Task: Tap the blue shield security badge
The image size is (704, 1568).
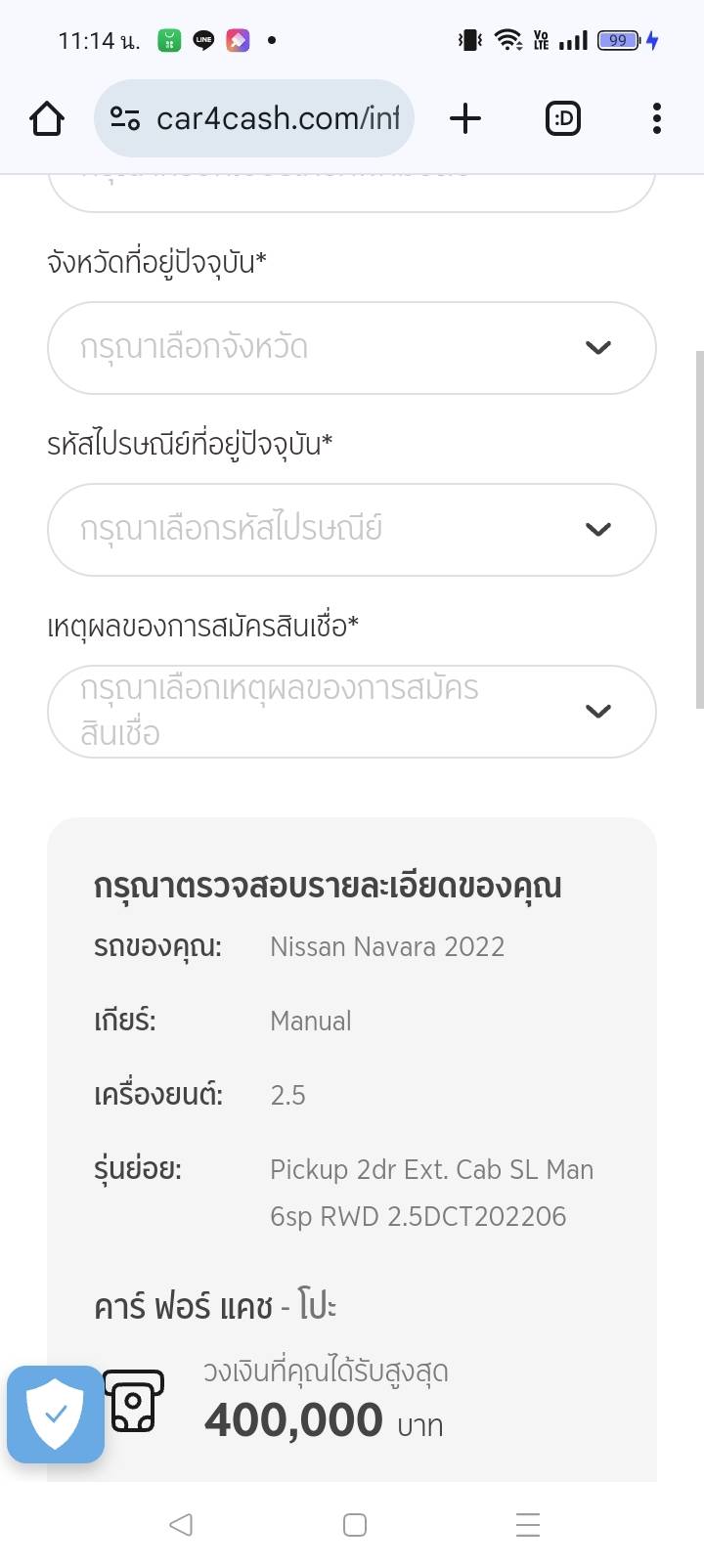Action: 56,1414
